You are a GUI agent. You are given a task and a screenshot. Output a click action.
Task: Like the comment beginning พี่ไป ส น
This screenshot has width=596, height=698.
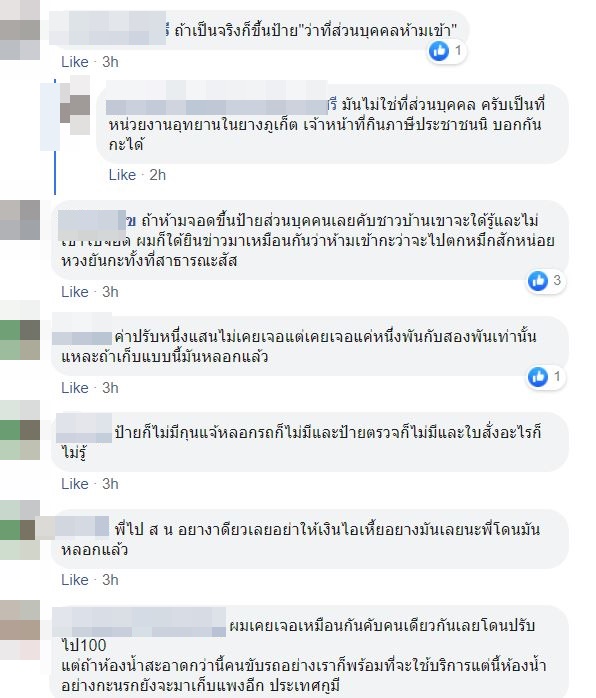click(75, 580)
